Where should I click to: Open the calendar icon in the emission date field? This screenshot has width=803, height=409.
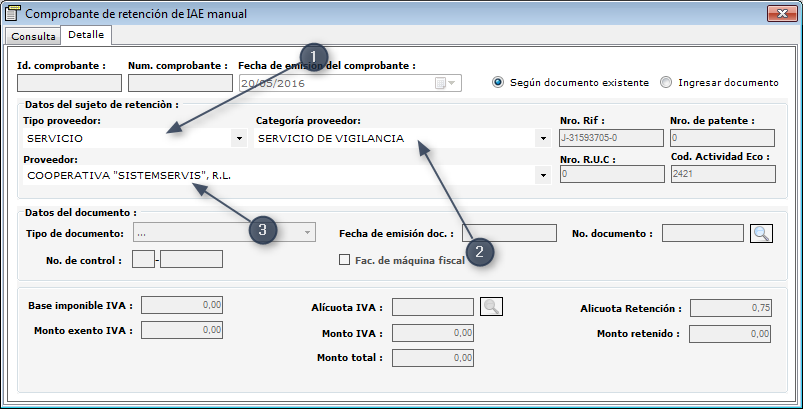[440, 83]
